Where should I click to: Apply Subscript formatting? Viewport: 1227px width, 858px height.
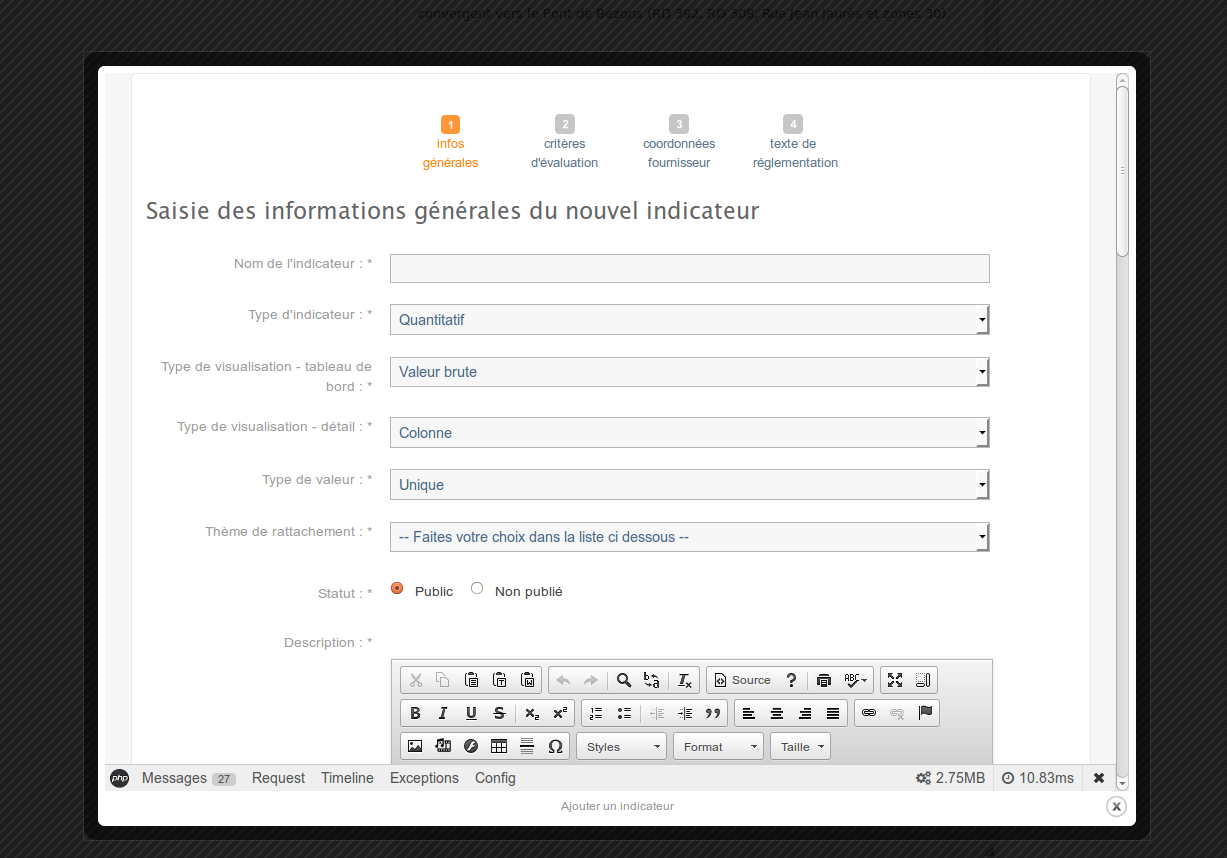(533, 713)
